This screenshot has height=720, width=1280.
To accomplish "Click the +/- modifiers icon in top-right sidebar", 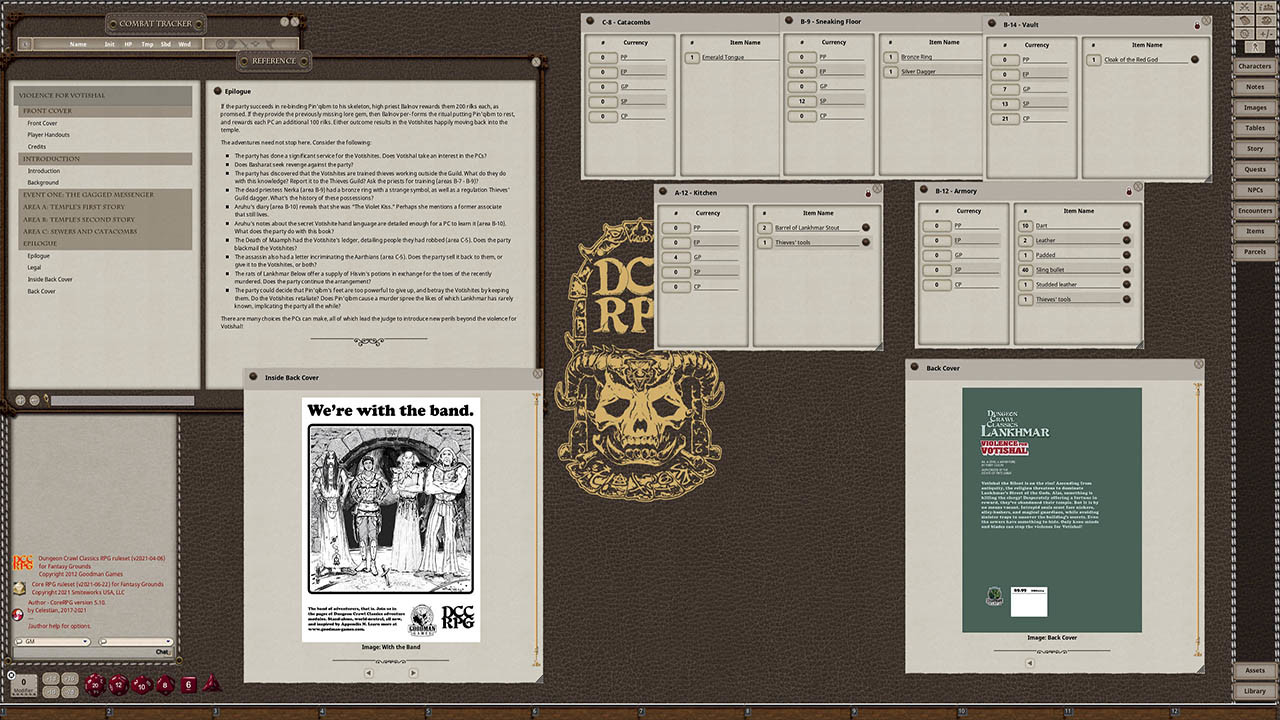I will (x=1264, y=33).
